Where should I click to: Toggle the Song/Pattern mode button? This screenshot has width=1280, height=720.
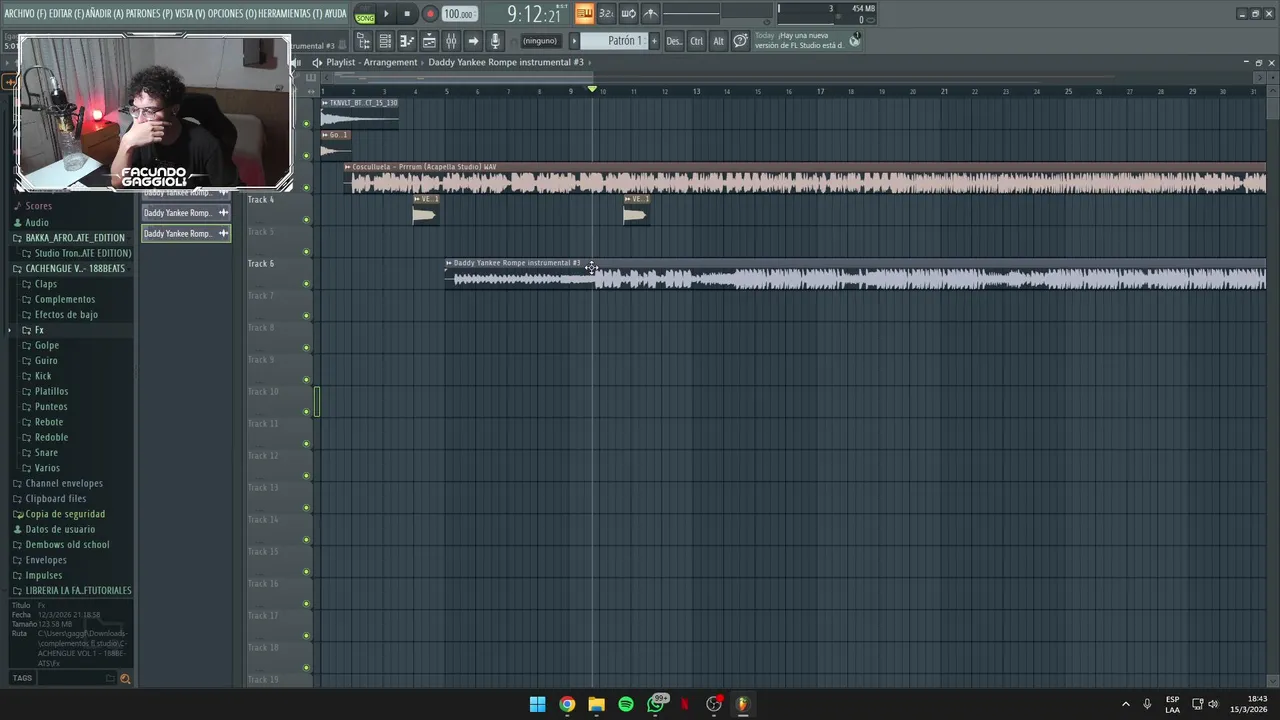tap(365, 14)
